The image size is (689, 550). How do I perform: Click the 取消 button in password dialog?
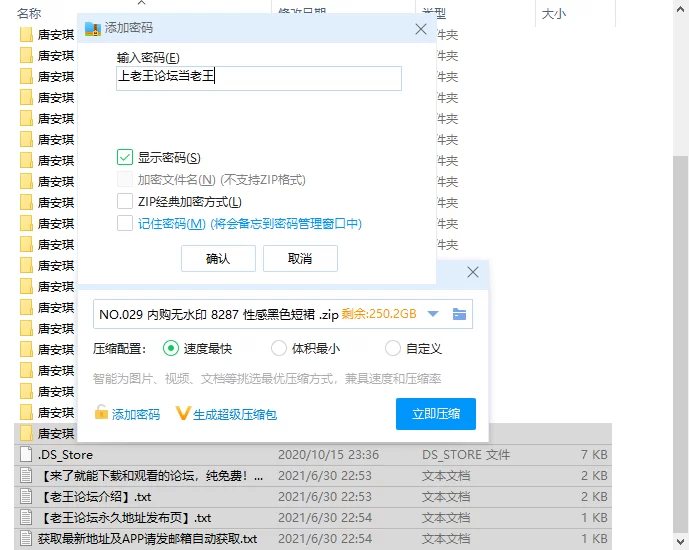tap(300, 258)
